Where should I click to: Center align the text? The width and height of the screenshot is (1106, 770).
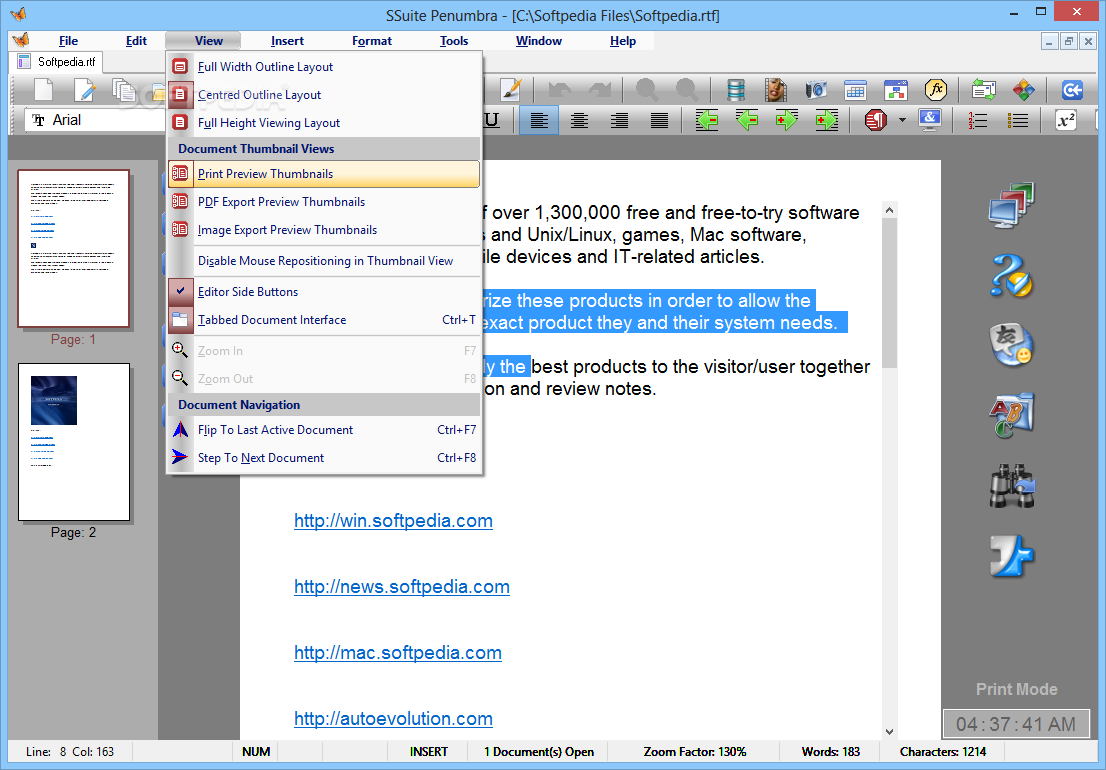(579, 121)
